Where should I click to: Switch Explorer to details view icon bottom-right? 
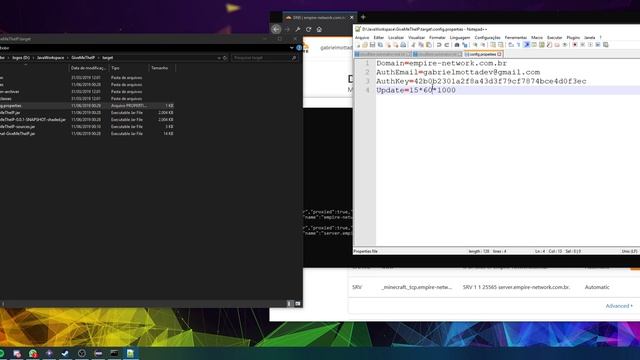pyautogui.click(x=290, y=304)
